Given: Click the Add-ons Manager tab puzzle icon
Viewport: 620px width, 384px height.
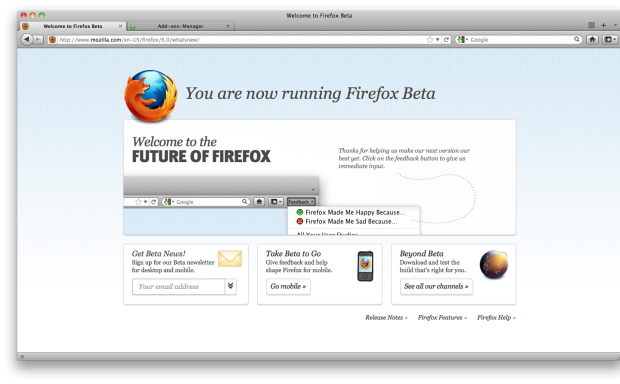Looking at the screenshot, I should tap(133, 26).
